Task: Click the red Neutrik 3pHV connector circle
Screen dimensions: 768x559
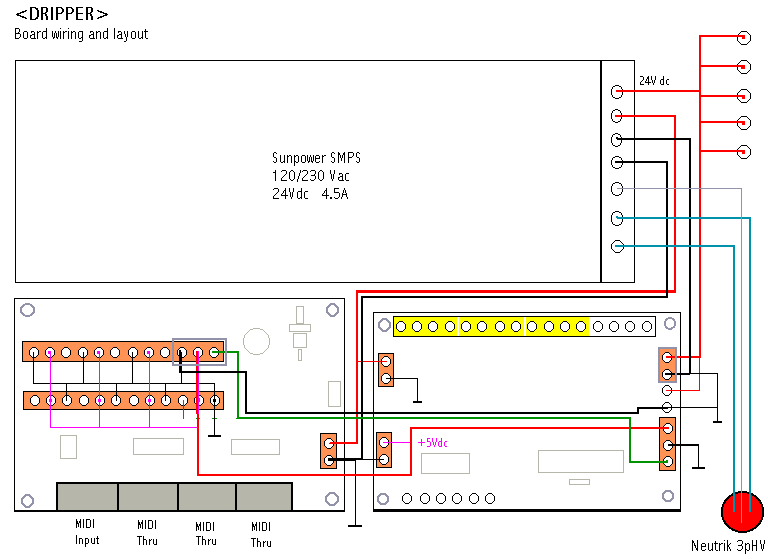Action: [x=742, y=512]
